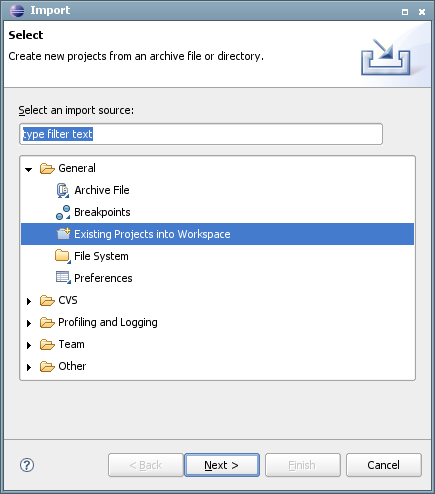The width and height of the screenshot is (435, 494).
Task: Click the Breakpoints icon in the tree
Action: tap(63, 212)
